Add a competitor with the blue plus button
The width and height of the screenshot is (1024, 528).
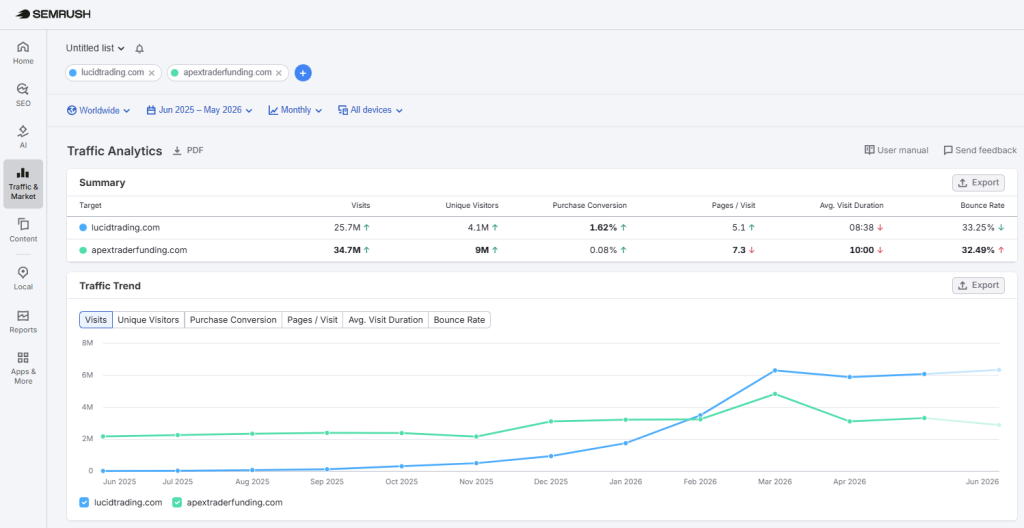pyautogui.click(x=303, y=73)
